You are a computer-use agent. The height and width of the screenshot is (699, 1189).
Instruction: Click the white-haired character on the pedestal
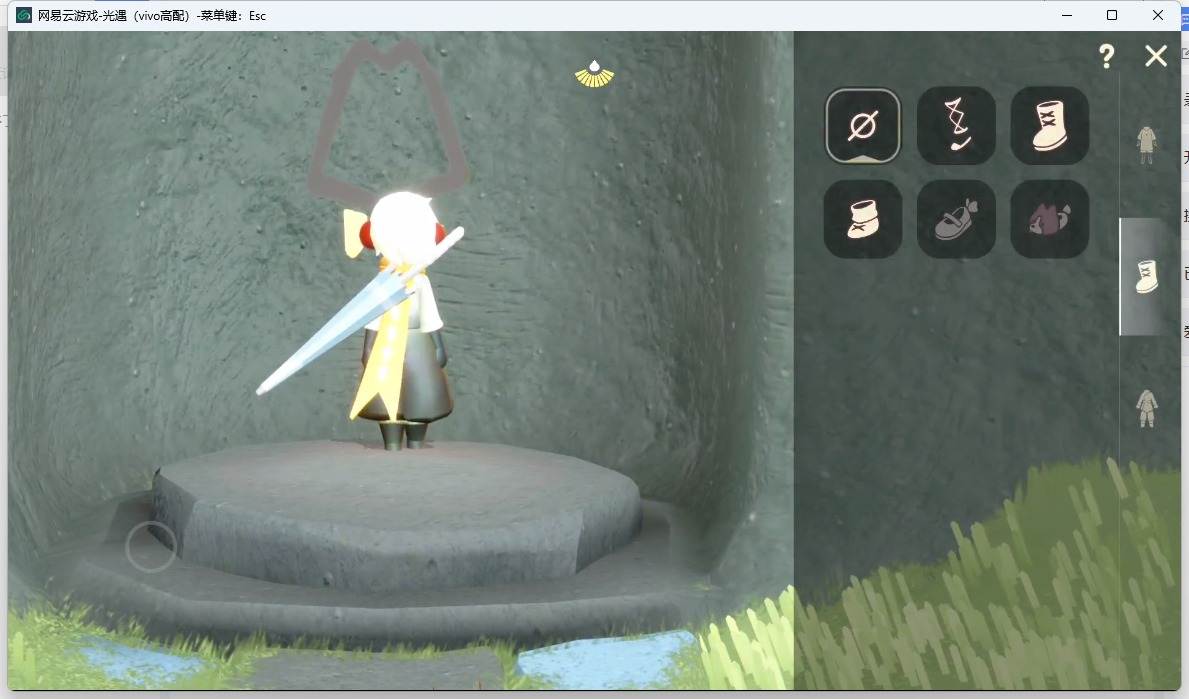pos(398,319)
